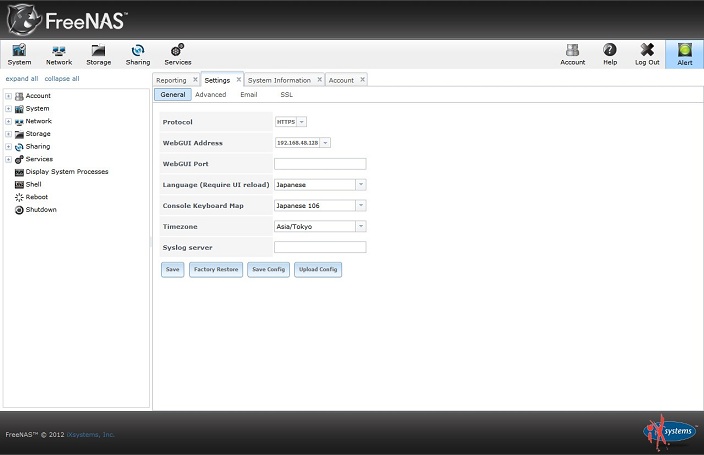Click the Log Out icon
Viewport: 704px width, 455px height.
click(647, 54)
